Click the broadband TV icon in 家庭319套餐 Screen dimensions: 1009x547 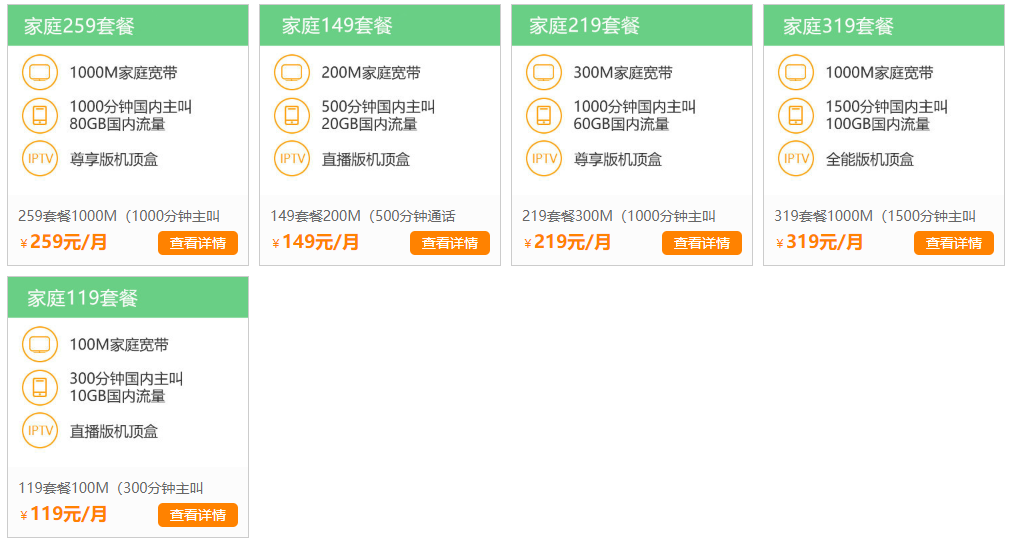click(796, 73)
